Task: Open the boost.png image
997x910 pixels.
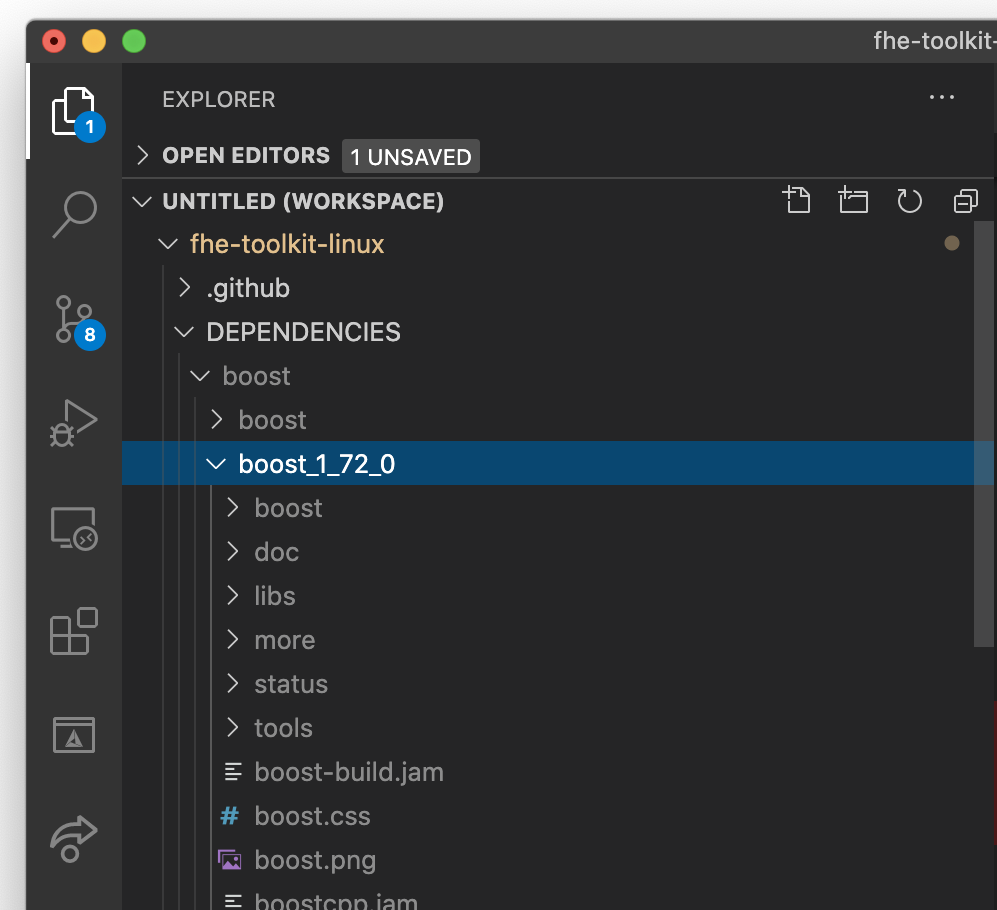Action: [x=314, y=859]
